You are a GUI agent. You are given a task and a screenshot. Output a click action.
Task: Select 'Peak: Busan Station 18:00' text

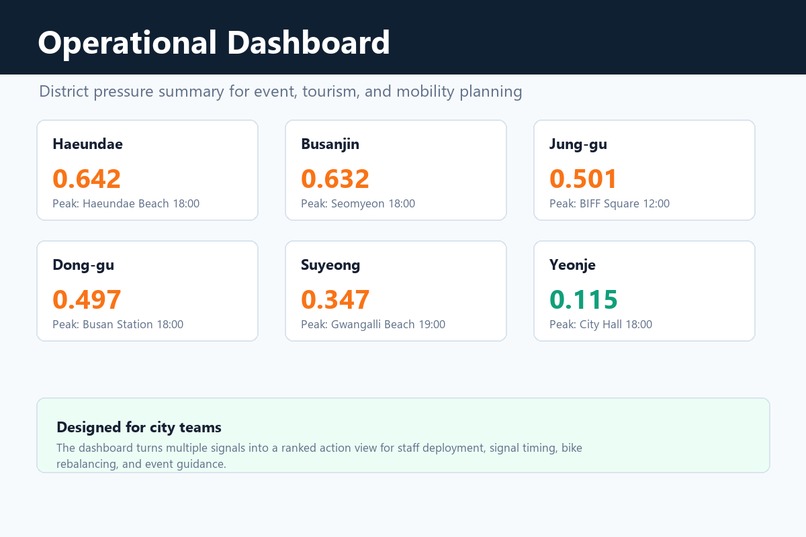point(118,324)
